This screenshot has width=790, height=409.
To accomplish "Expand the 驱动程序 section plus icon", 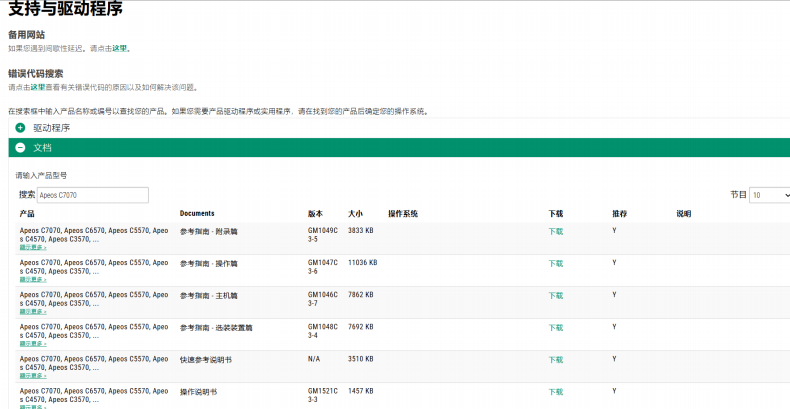I will point(20,128).
